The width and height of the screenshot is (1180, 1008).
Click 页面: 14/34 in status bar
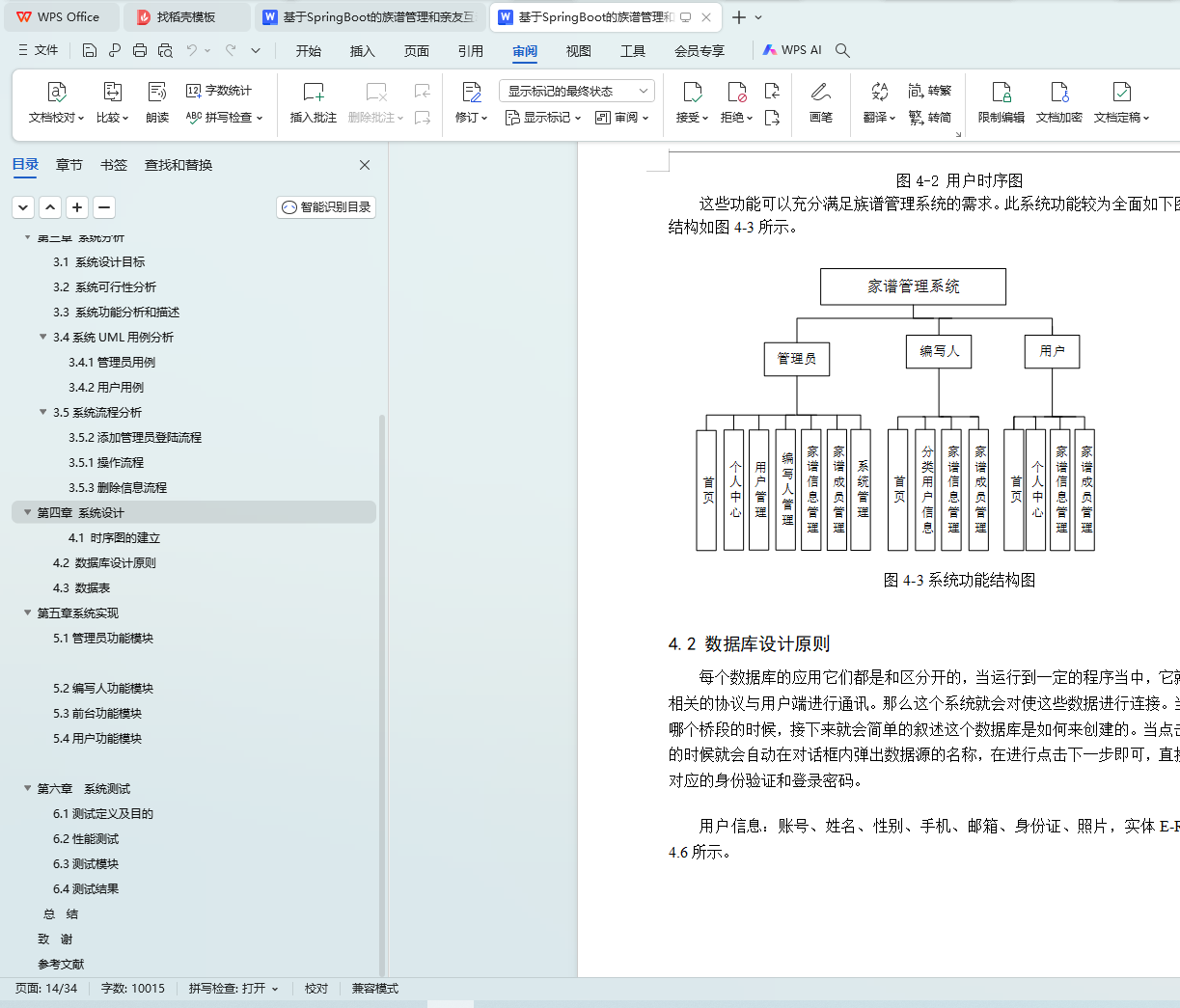point(46,989)
